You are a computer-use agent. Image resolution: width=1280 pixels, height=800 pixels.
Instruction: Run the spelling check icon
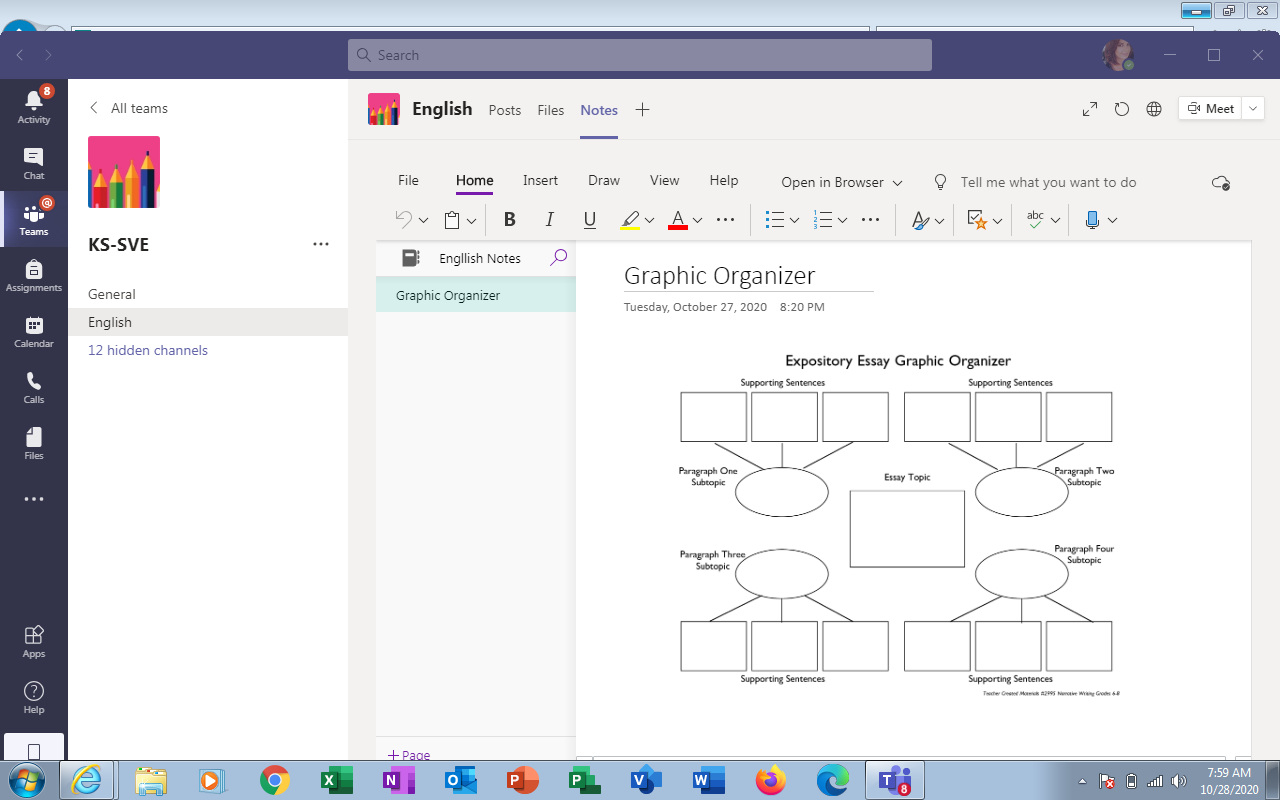[x=1035, y=220]
